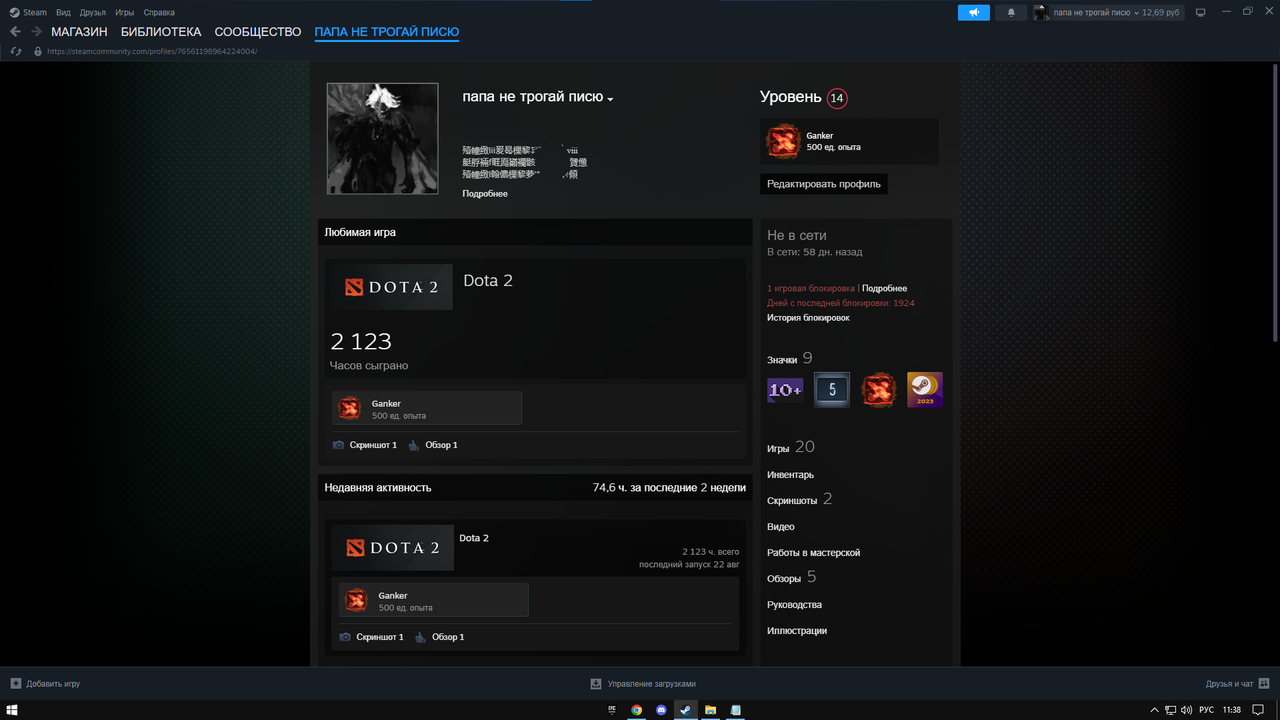This screenshot has height=720, width=1280.
Task: Open the notifications bell
Action: pyautogui.click(x=1011, y=12)
